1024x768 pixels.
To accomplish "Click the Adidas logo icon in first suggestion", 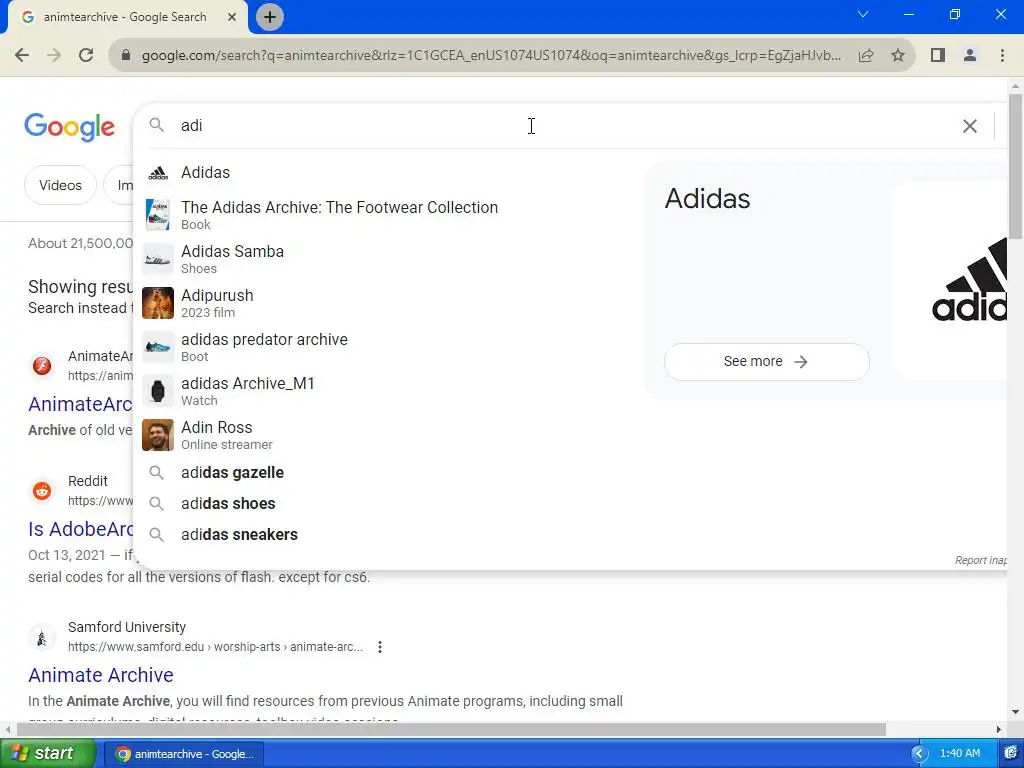I will [x=157, y=173].
